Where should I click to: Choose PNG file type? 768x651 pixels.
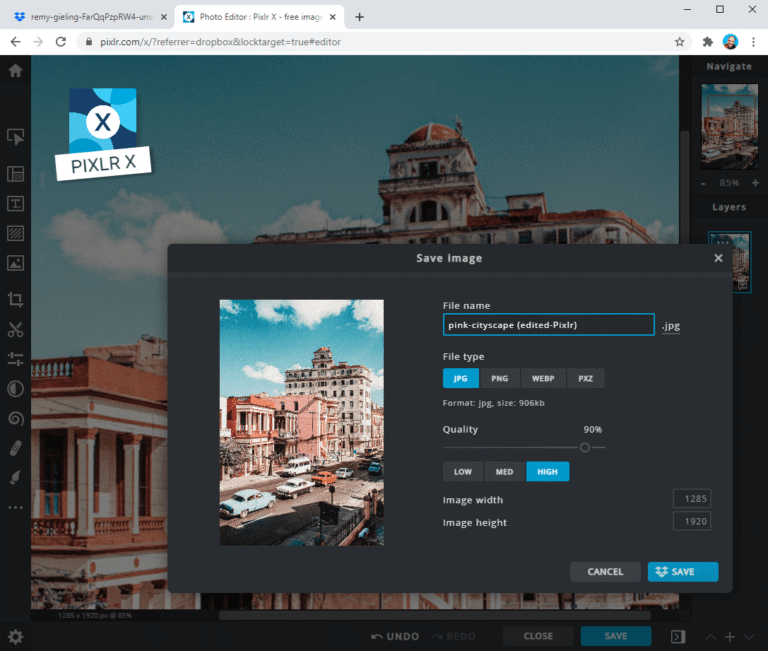click(x=500, y=379)
